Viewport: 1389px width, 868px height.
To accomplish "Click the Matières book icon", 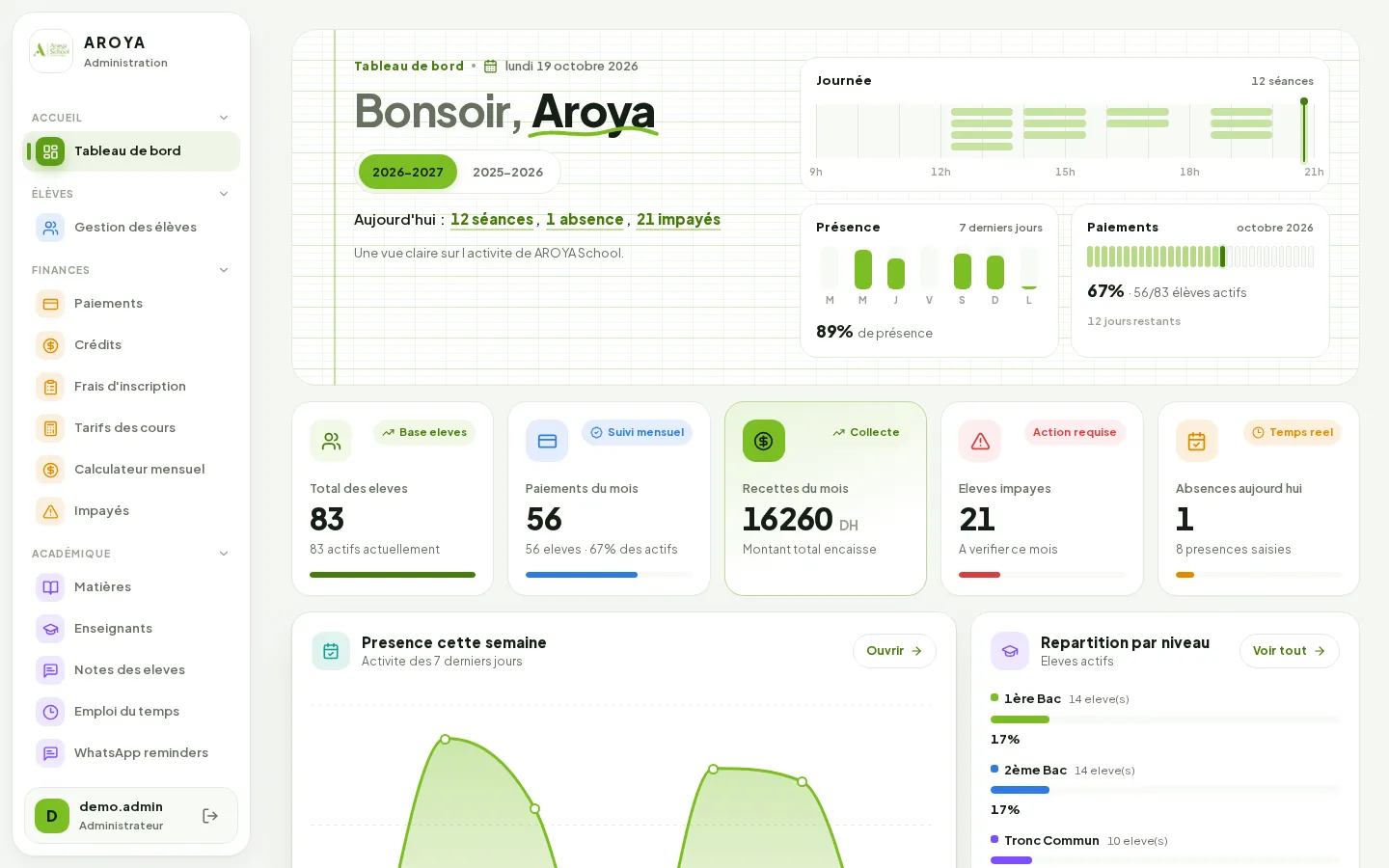I will pos(51,587).
